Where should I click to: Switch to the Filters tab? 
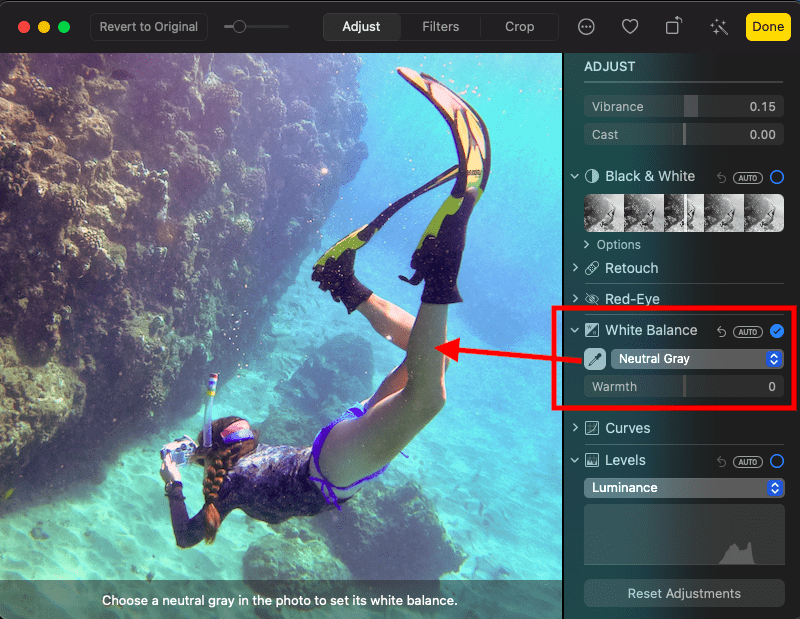(x=440, y=27)
